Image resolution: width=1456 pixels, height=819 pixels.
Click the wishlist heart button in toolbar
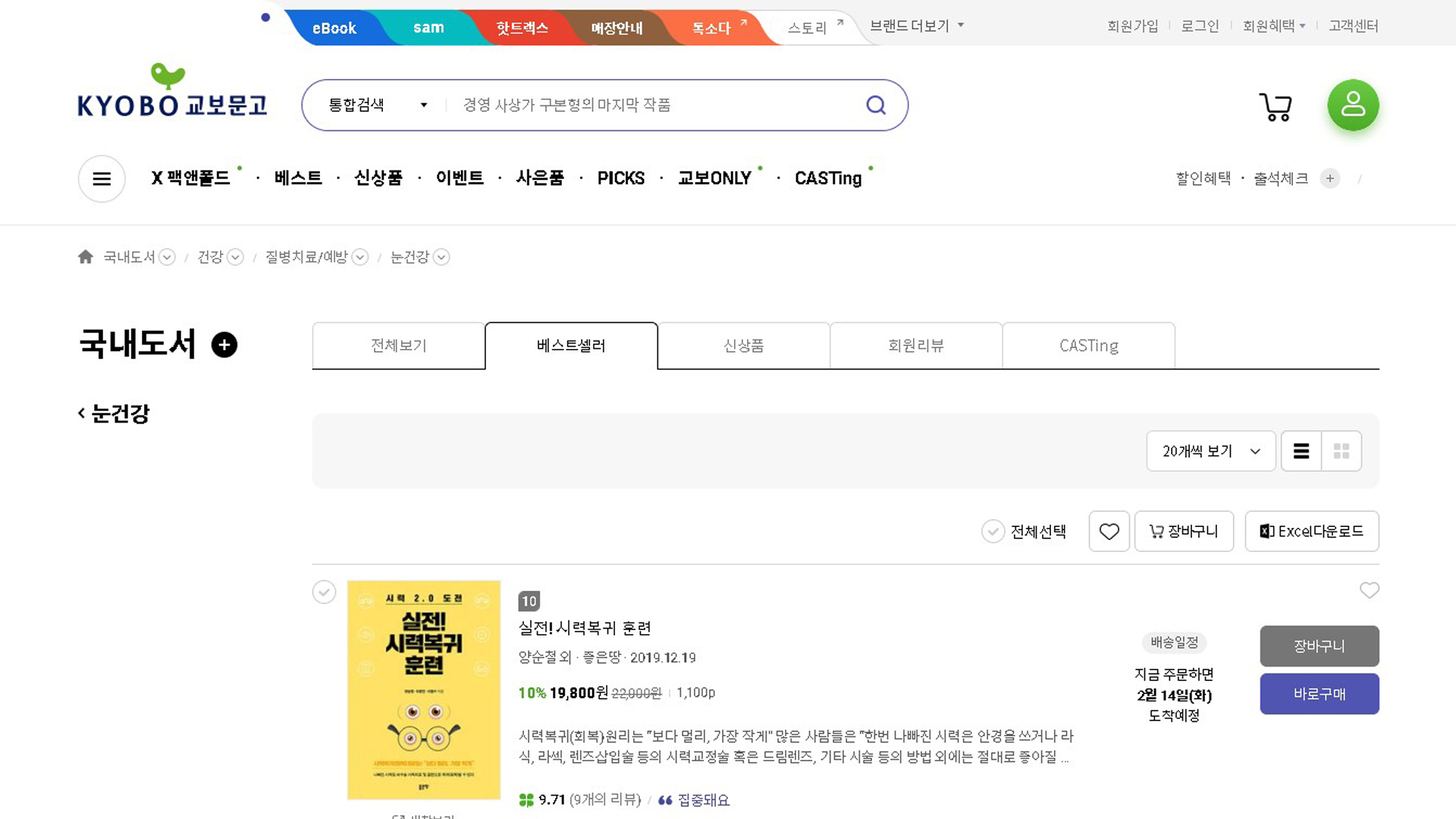coord(1109,532)
